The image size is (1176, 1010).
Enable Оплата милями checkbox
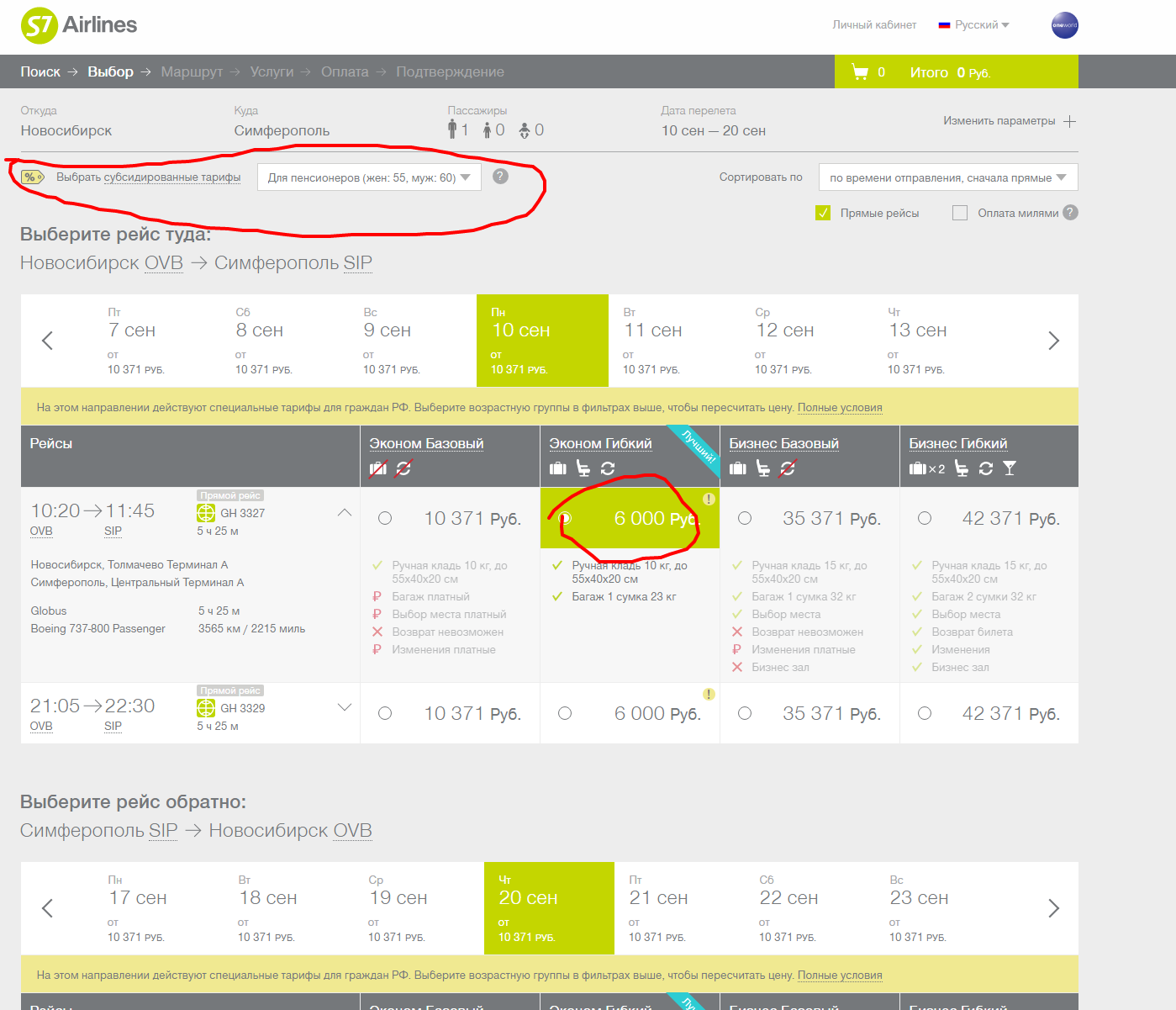coord(960,213)
